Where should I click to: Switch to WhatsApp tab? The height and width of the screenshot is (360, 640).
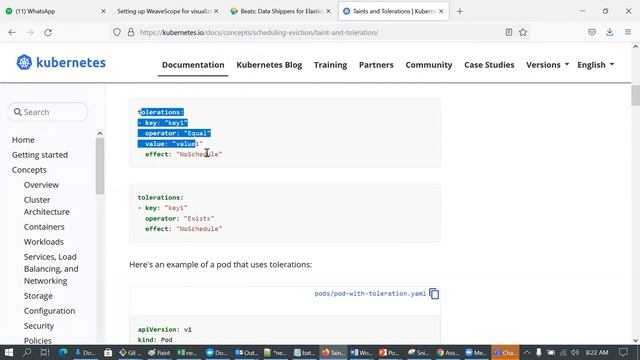(x=55, y=11)
